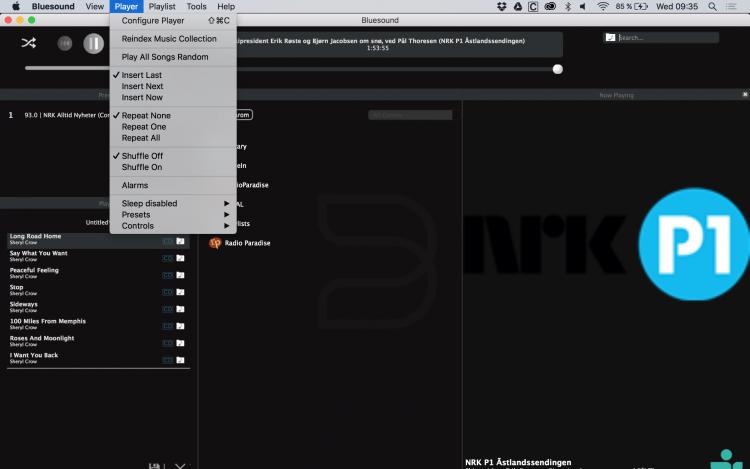This screenshot has width=750, height=469.
Task: Open the Creative Cloud menu bar icon
Action: (550, 6)
